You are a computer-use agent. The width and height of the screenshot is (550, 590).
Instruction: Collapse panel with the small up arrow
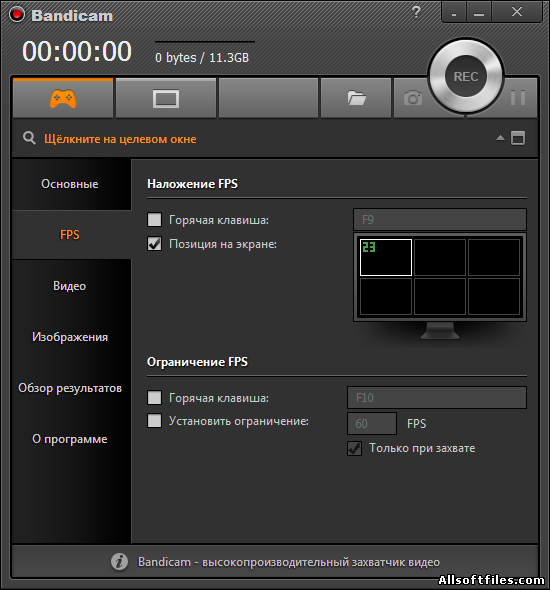pyautogui.click(x=500, y=138)
